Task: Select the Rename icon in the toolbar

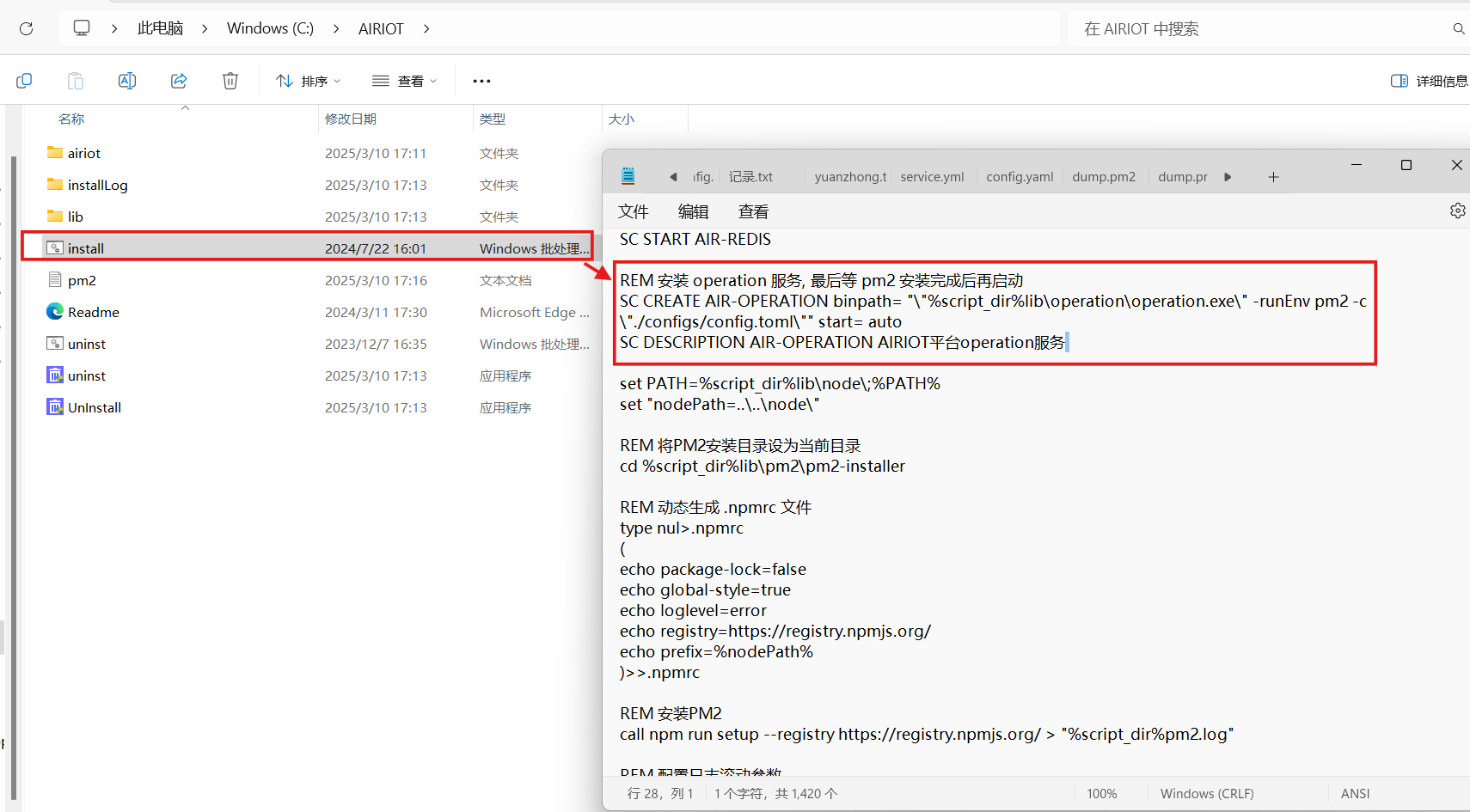Action: 127,80
